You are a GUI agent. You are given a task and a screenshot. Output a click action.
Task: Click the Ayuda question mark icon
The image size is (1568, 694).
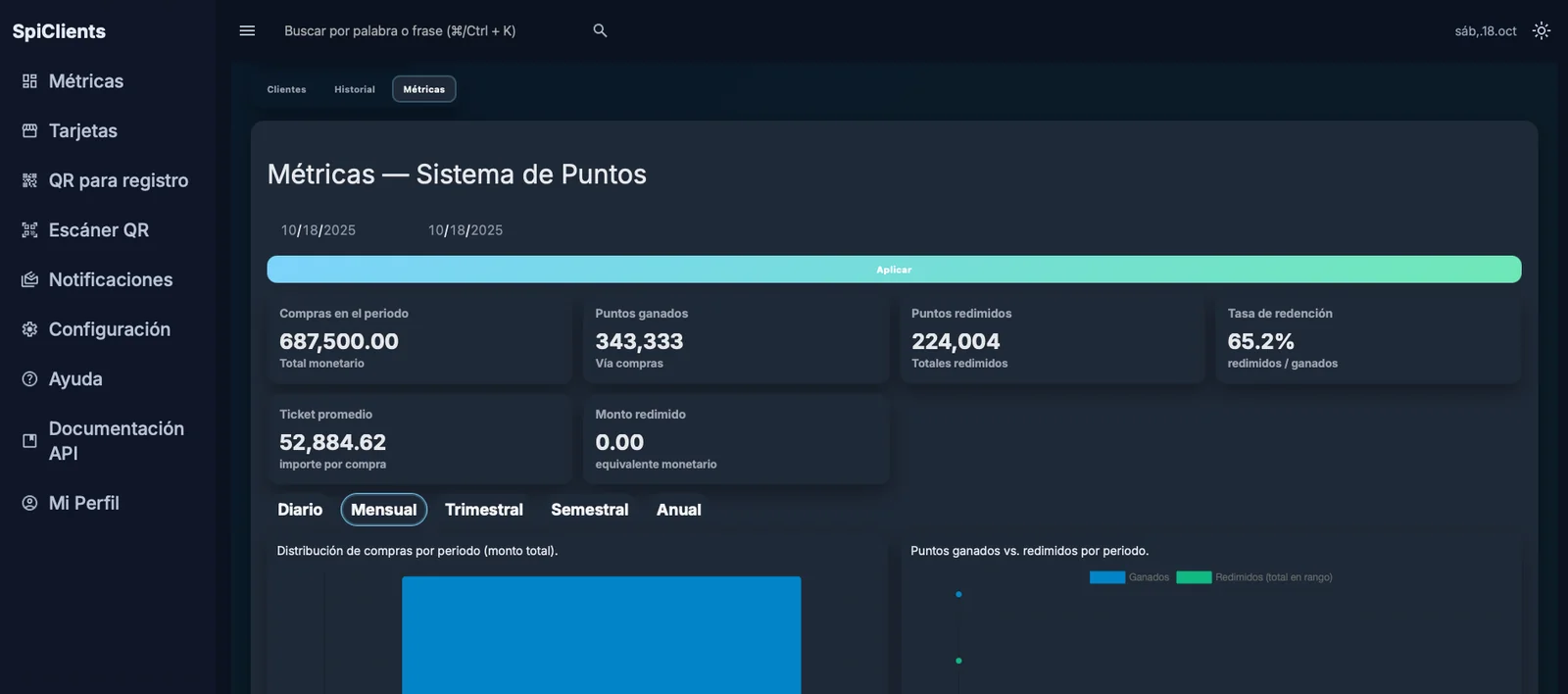pyautogui.click(x=29, y=379)
